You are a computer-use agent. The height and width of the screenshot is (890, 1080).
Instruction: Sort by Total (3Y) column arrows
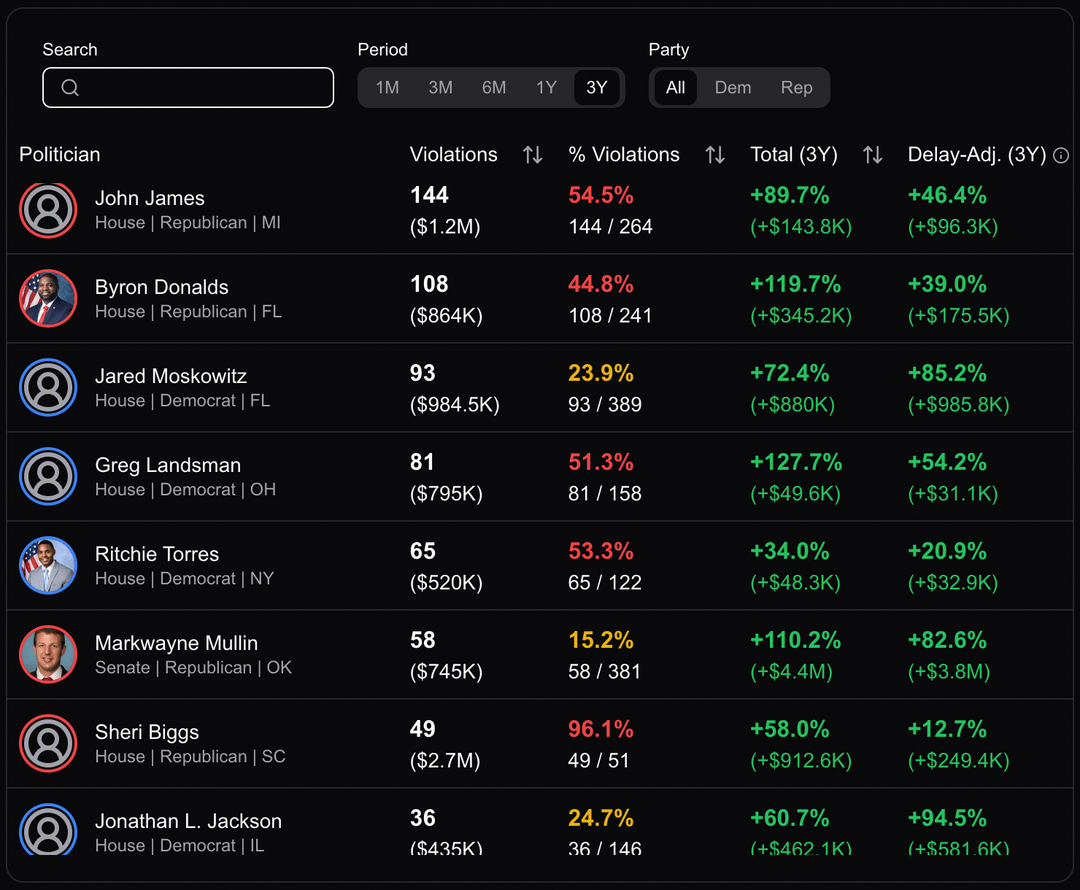[x=873, y=155]
